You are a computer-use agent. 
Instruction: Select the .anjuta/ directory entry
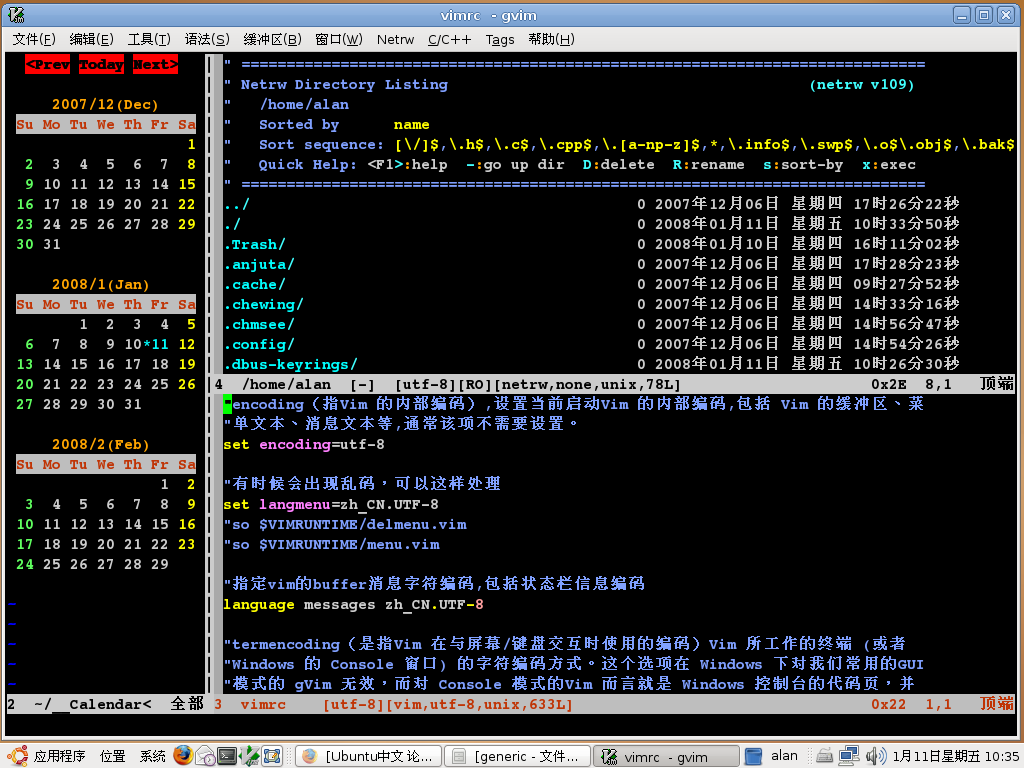coord(259,264)
